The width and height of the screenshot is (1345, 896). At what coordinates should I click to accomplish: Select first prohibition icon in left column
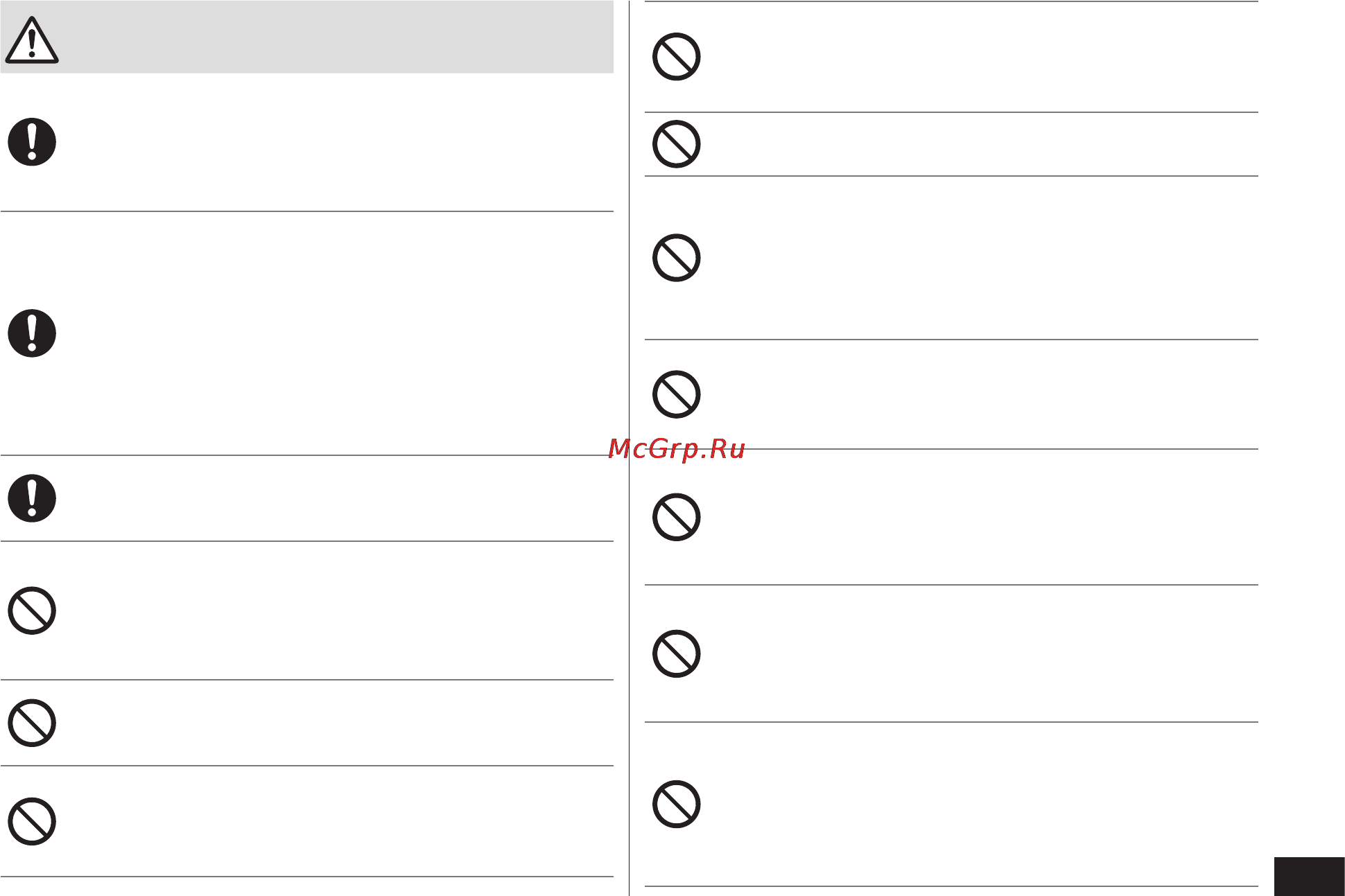coord(32,610)
